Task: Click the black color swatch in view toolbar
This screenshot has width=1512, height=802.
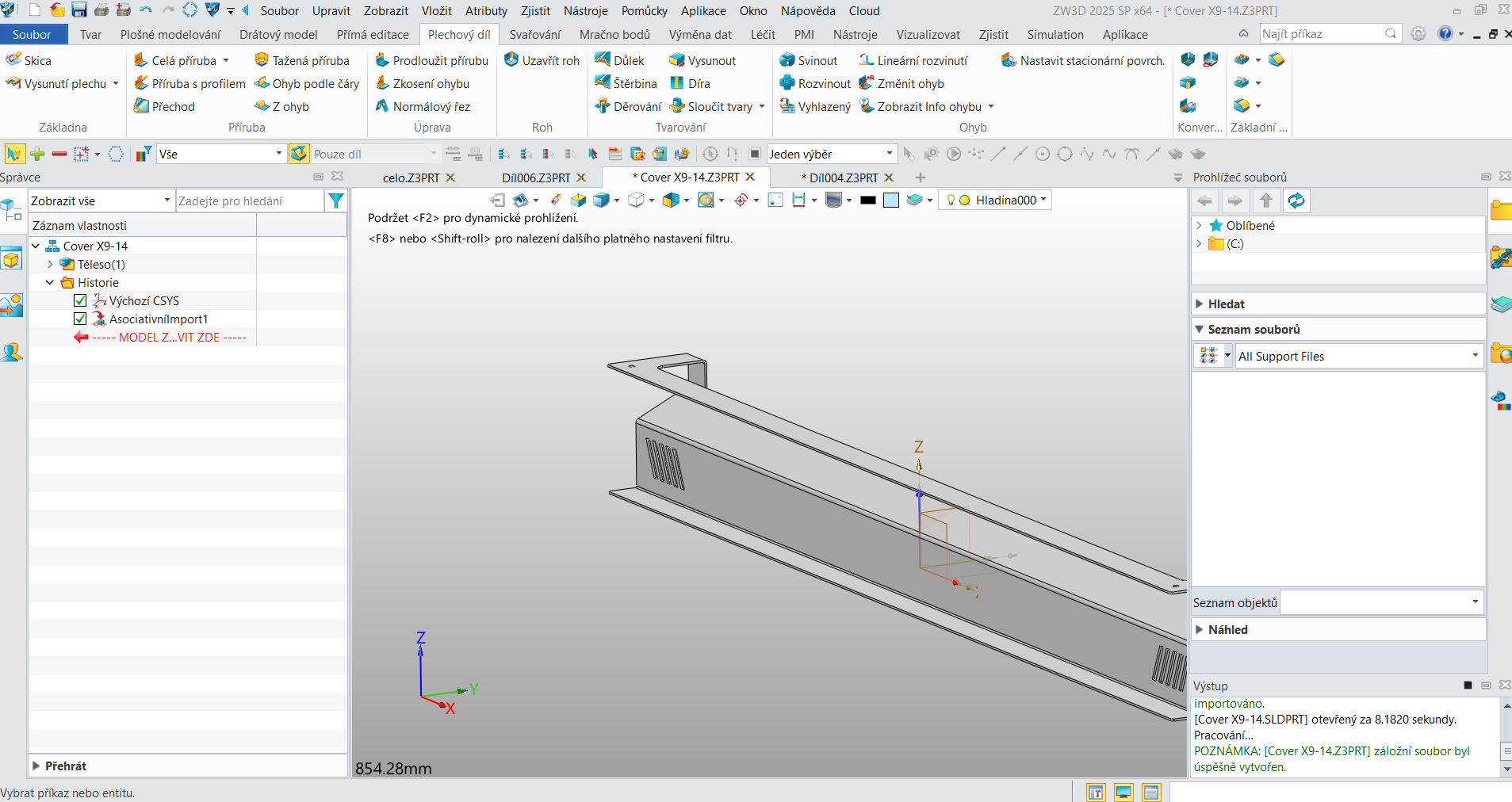Action: point(868,200)
